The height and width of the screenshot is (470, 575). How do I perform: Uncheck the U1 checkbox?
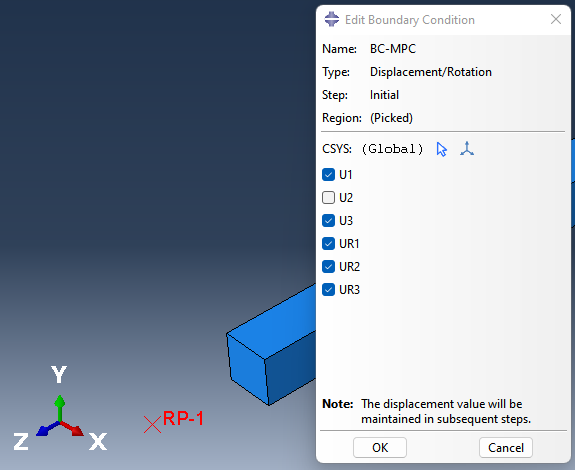click(328, 175)
